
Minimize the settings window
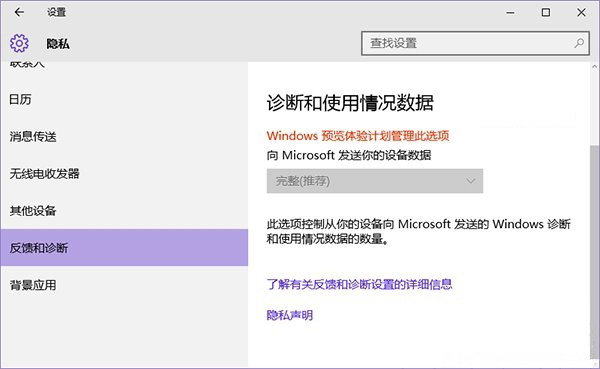510,13
